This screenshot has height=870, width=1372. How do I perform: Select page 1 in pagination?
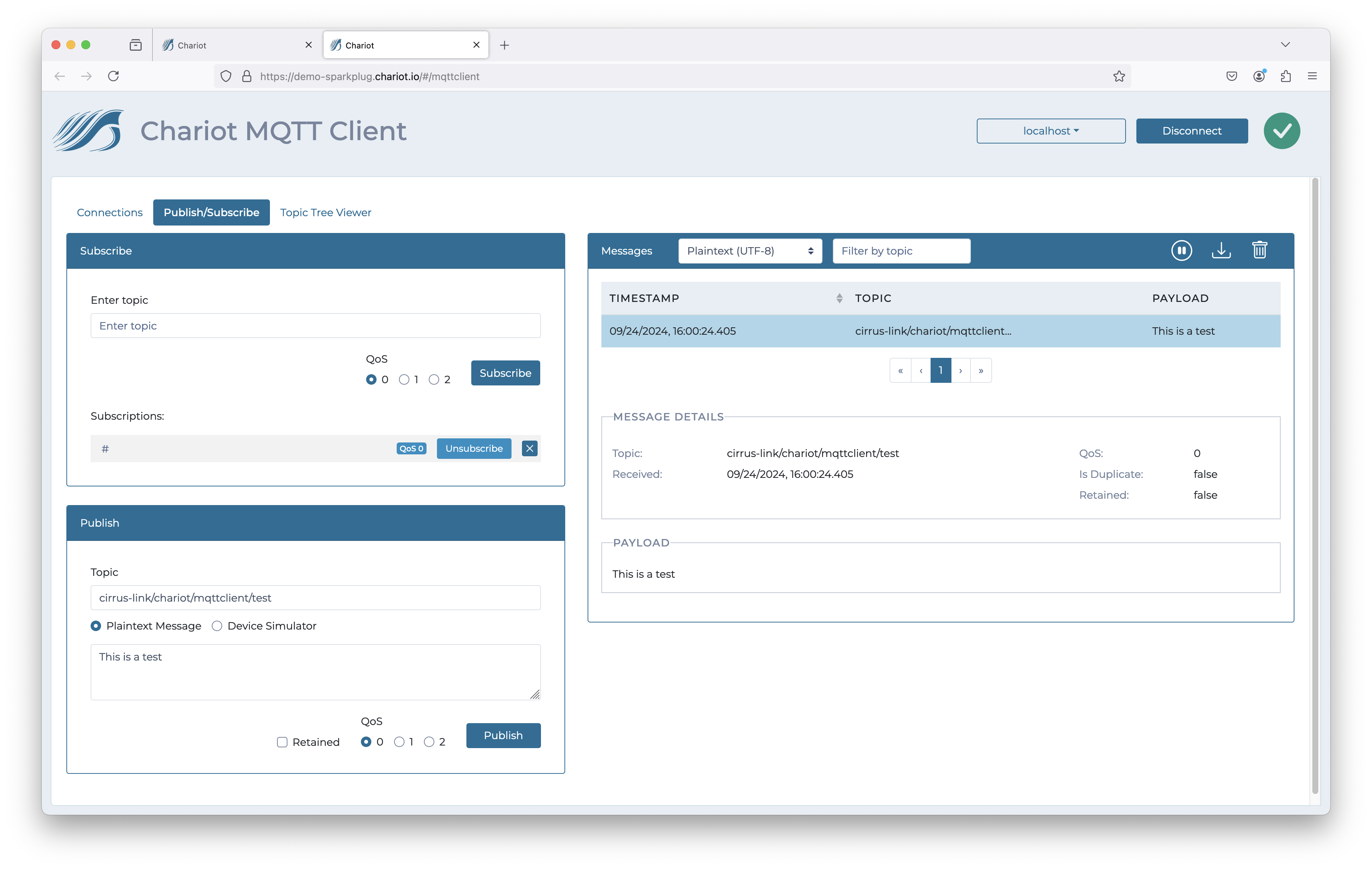tap(941, 371)
